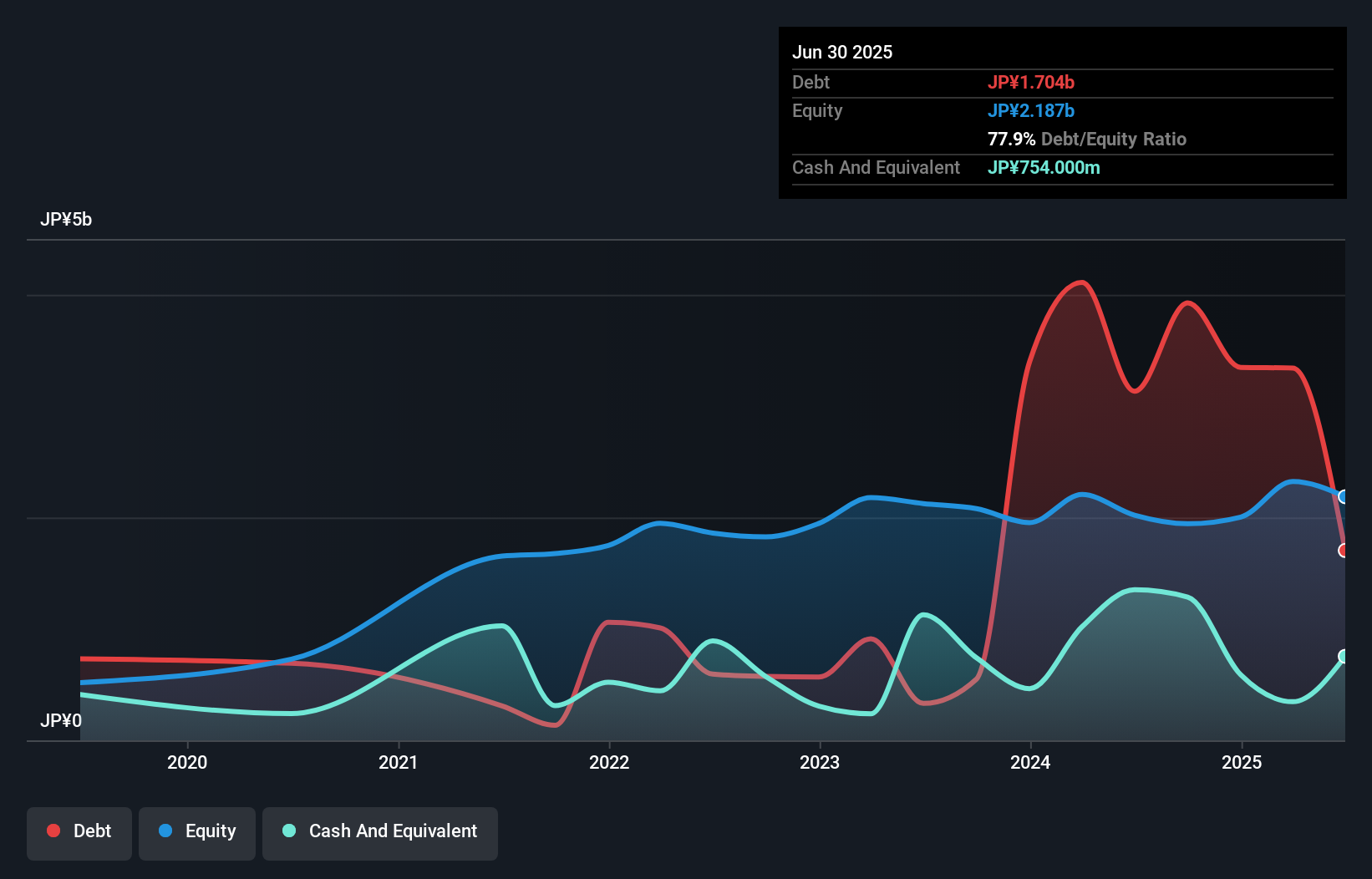Click the JP¥5b axis gridline label
The image size is (1372, 879).
point(67,219)
